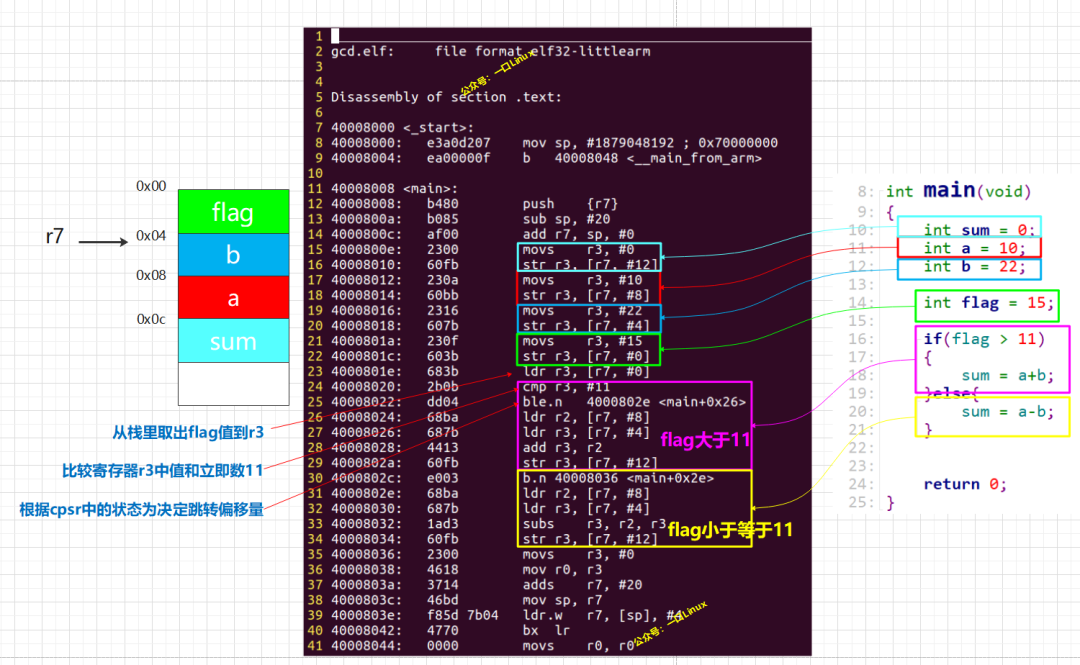Viewport: 1080px width, 665px height.
Task: Click the 'int main(void)' source line
Action: point(959,191)
